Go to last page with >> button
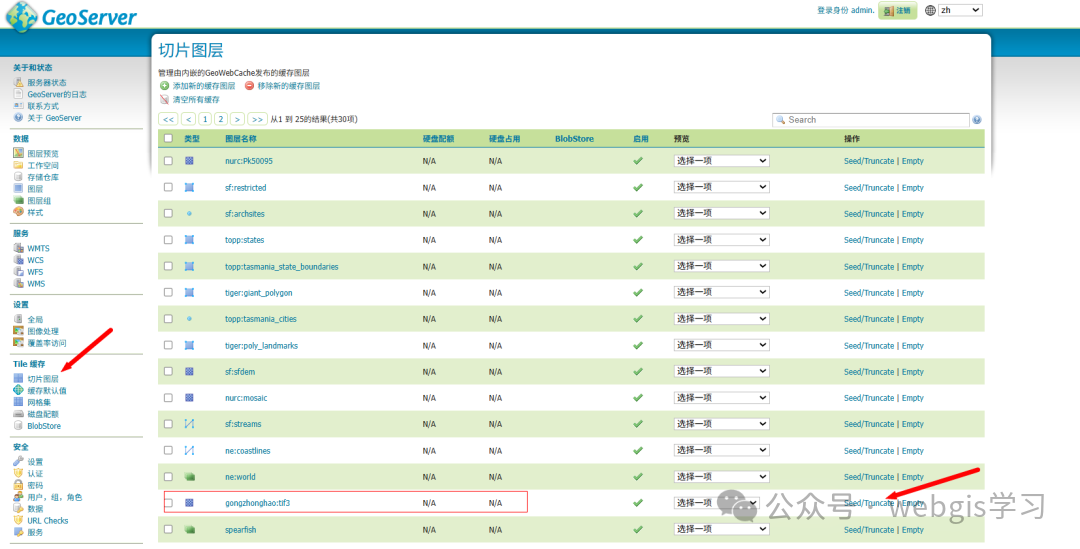The width and height of the screenshot is (1080, 549). point(257,119)
